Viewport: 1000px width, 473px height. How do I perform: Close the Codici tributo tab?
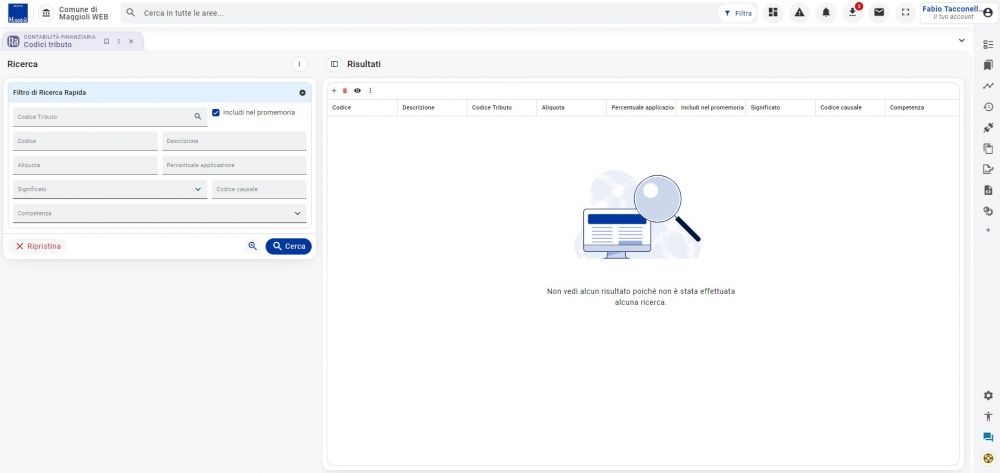pos(131,41)
